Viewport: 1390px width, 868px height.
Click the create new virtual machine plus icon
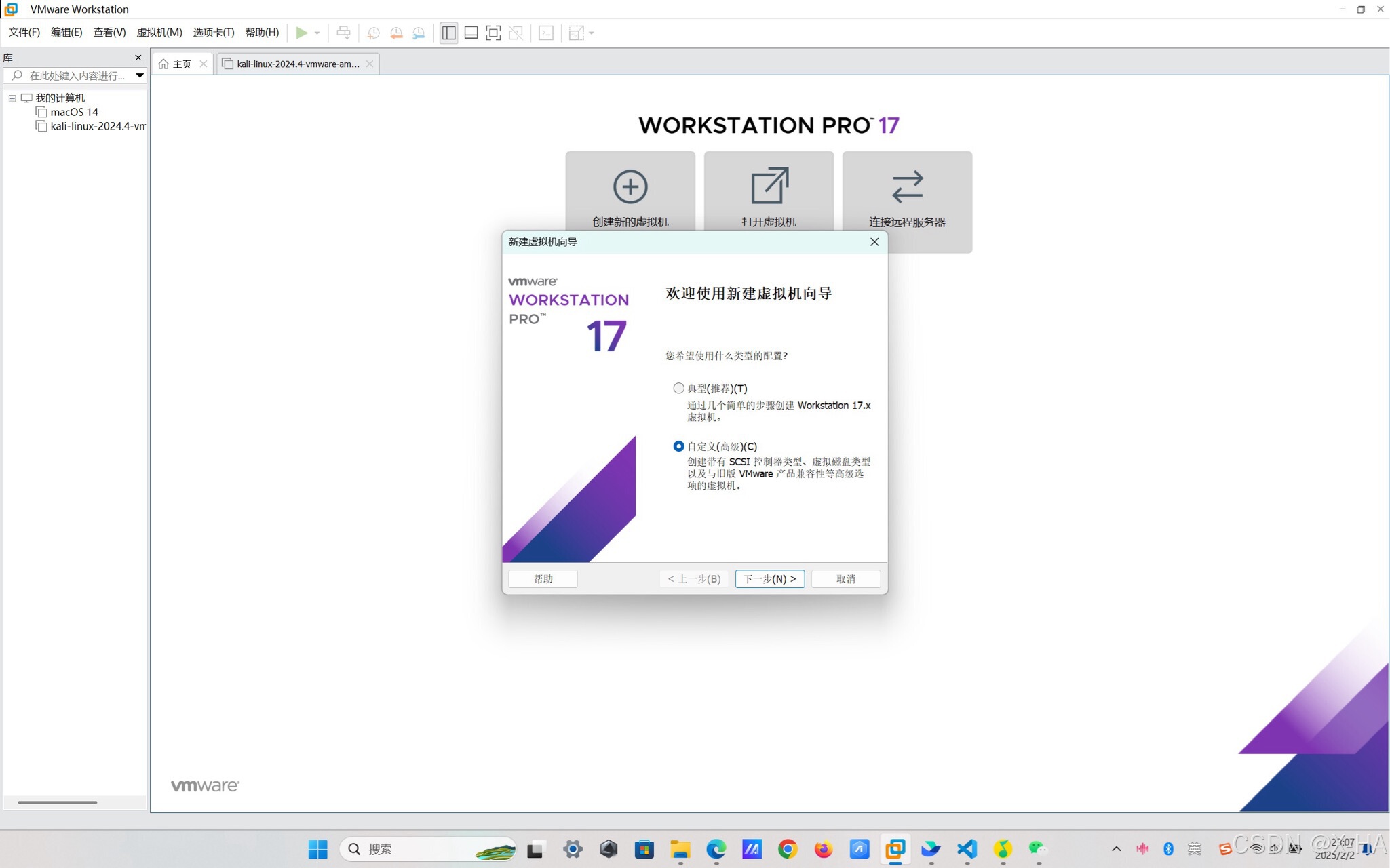(630, 186)
